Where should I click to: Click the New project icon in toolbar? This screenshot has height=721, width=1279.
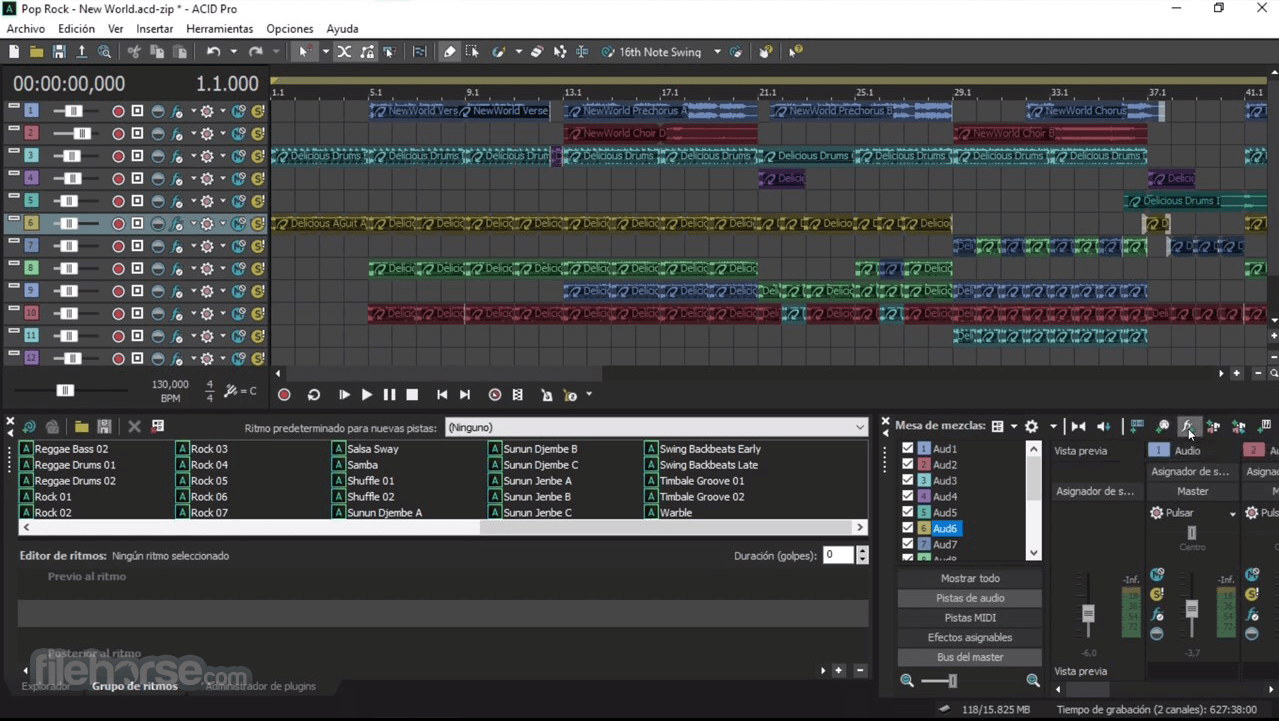[14, 52]
